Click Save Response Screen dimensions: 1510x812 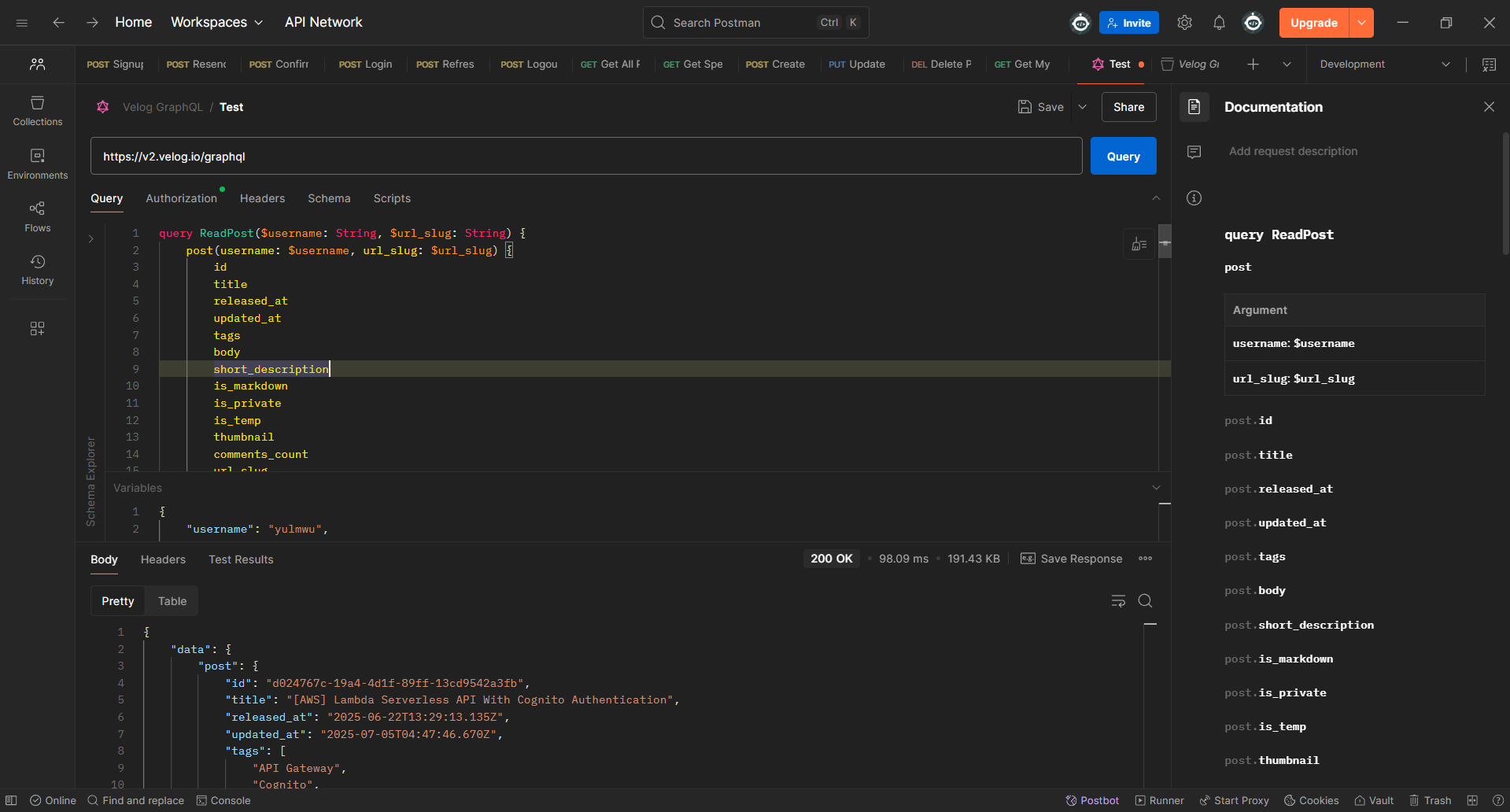pos(1071,559)
